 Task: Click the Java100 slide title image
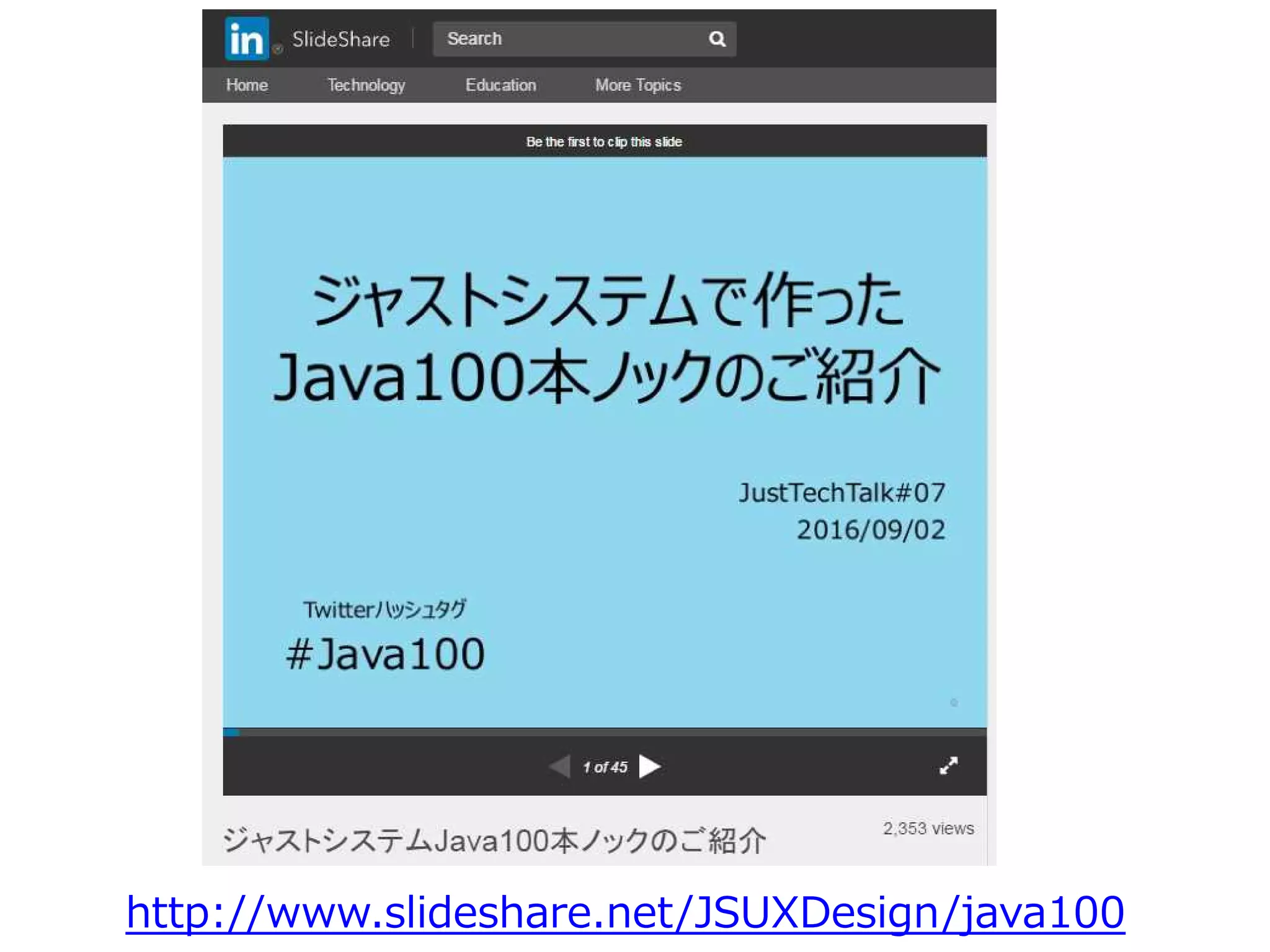[x=605, y=443]
